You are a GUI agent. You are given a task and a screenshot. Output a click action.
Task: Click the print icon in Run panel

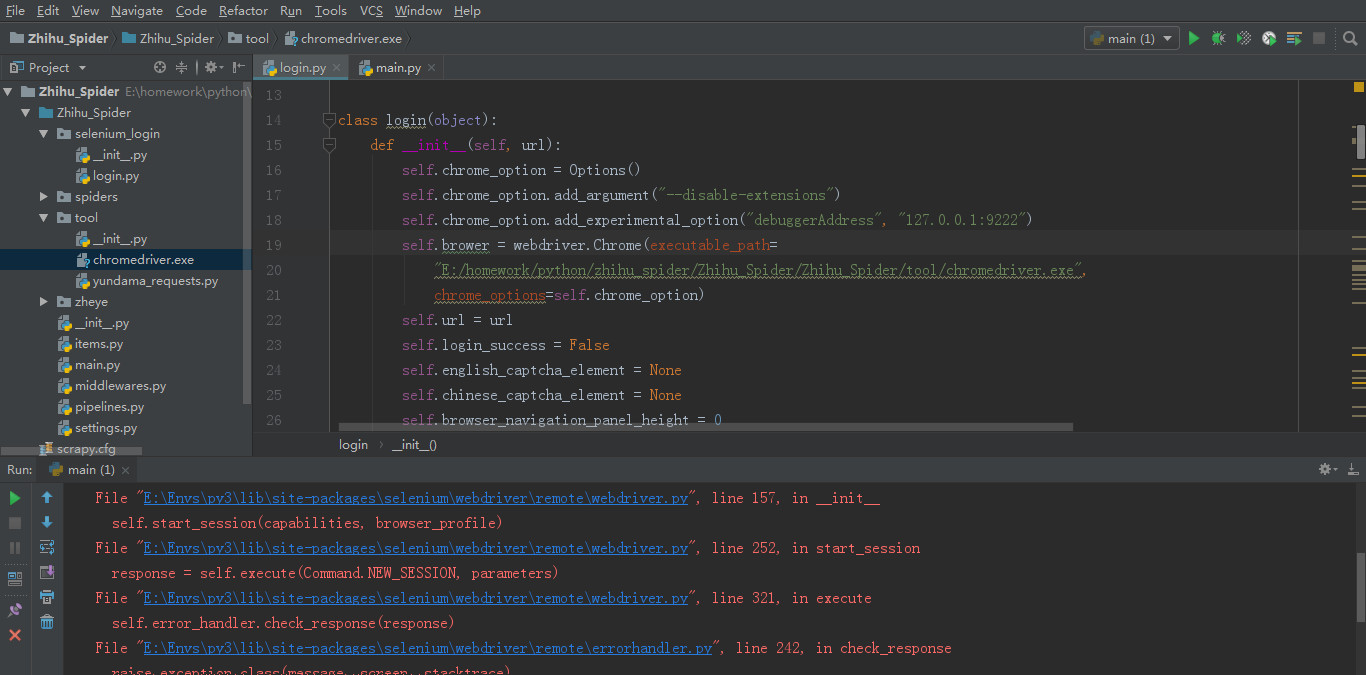click(46, 597)
